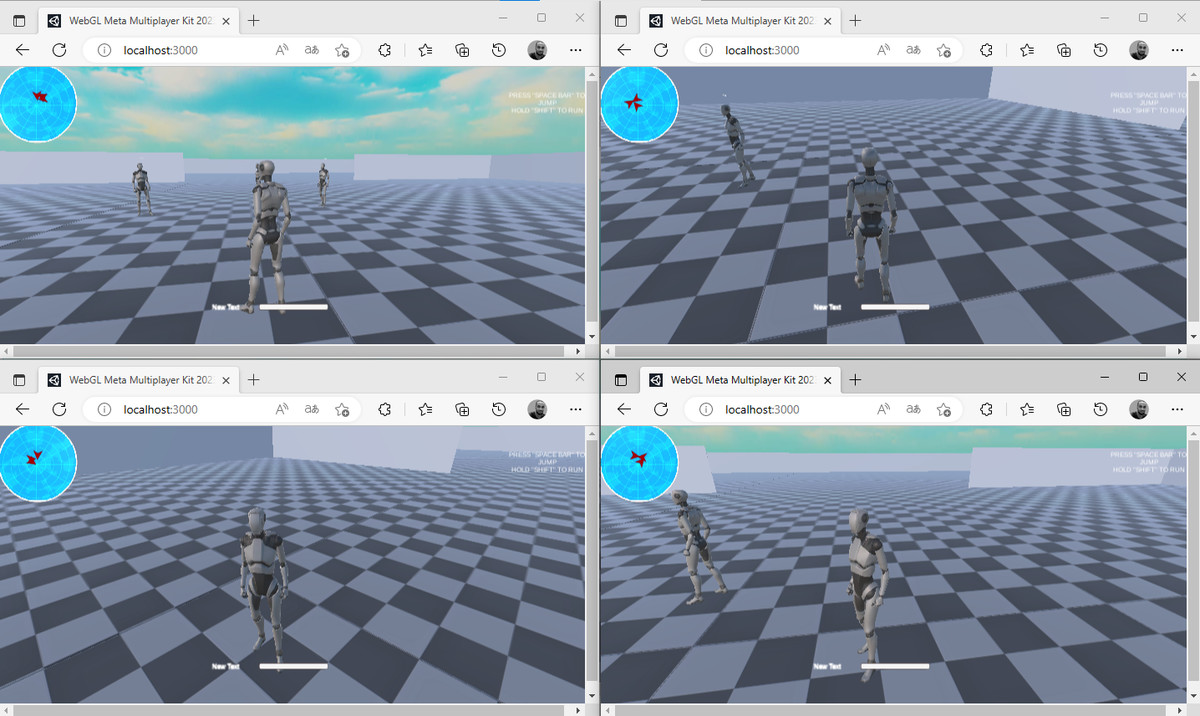
Task: Refresh the page in the top-left window
Action: [x=59, y=50]
